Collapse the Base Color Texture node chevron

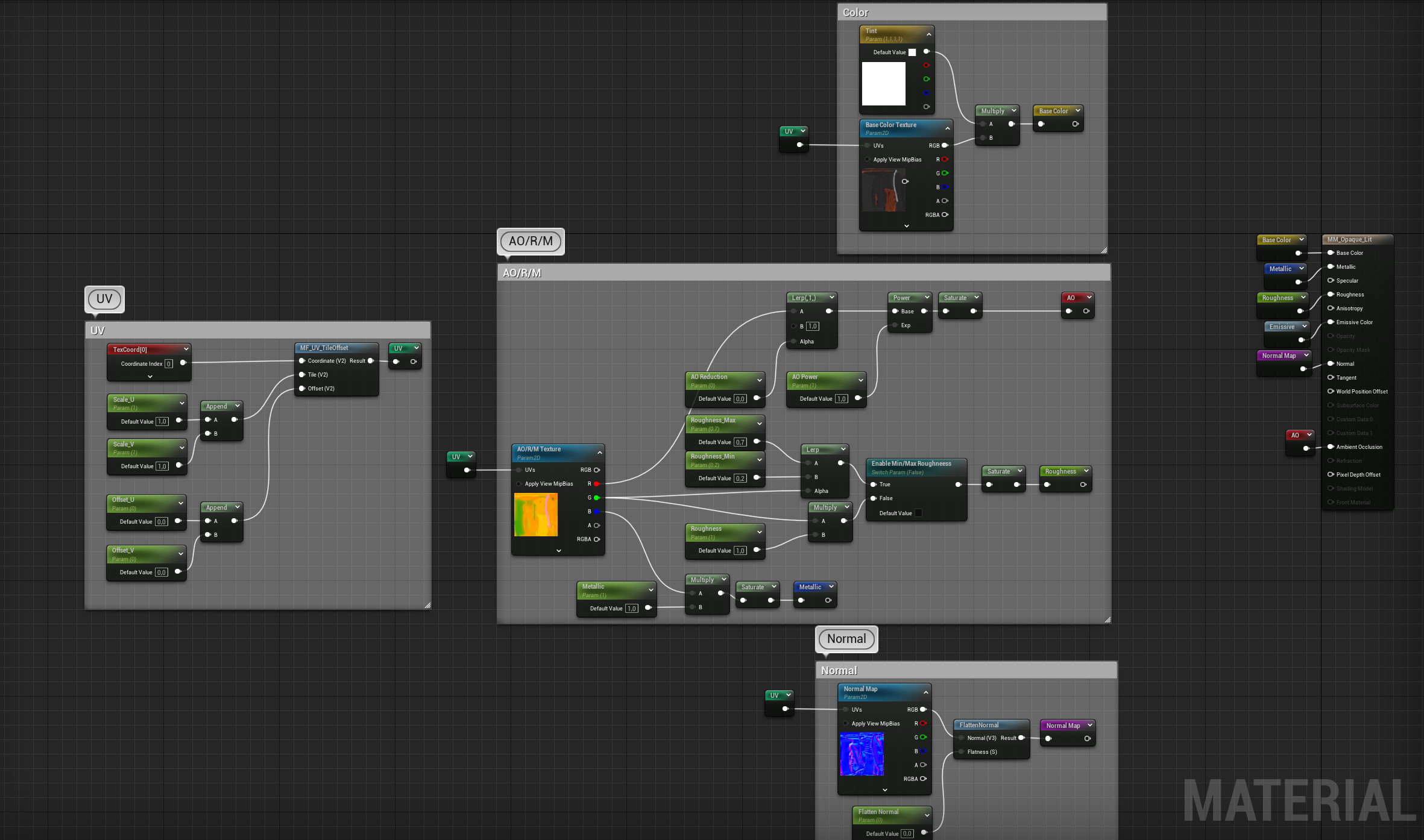click(x=947, y=128)
